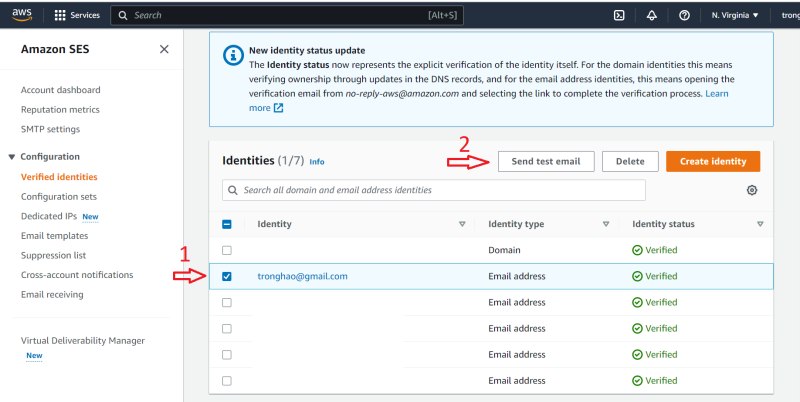Viewport: 800px width, 402px height.
Task: Open the Services grid menu
Action: [x=77, y=15]
